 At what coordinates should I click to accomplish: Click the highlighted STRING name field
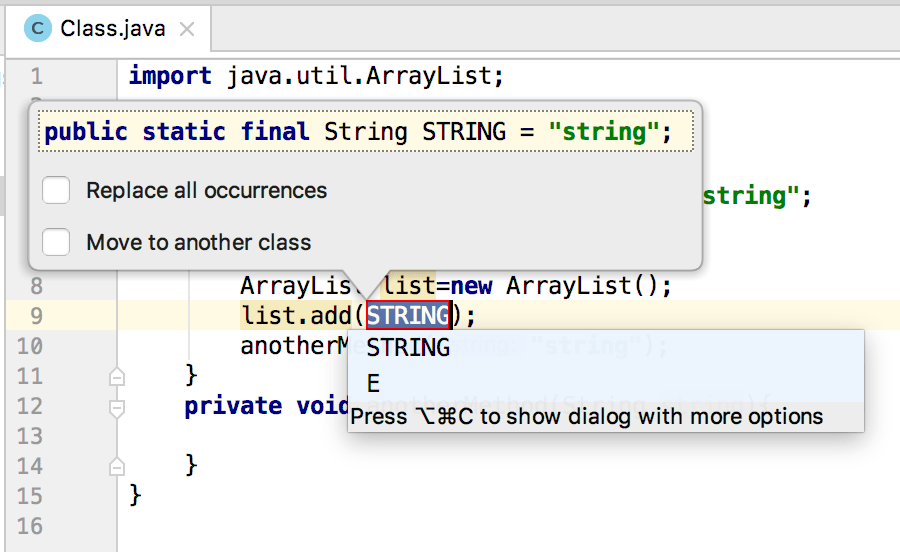[x=409, y=316]
